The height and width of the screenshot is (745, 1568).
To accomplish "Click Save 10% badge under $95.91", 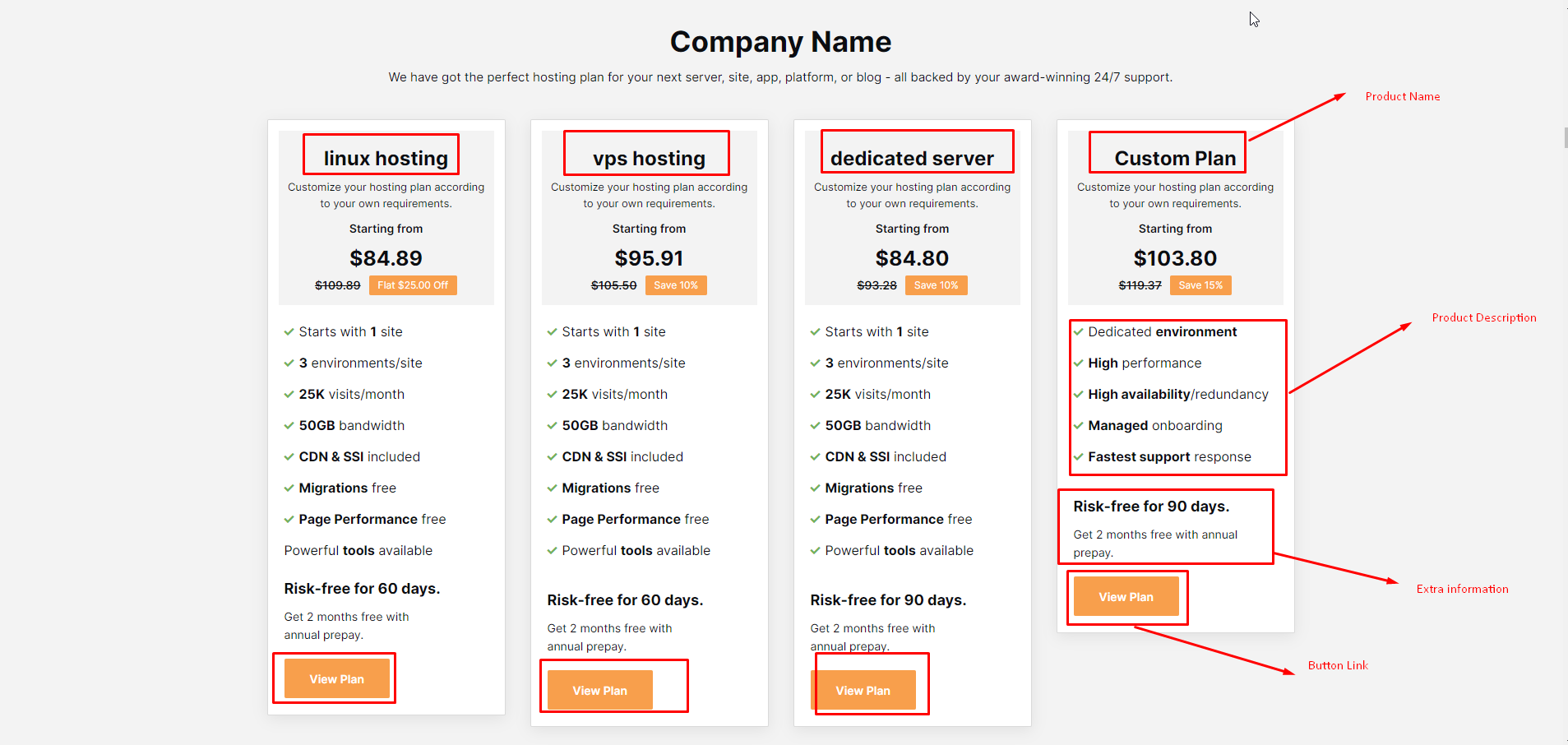I will pyautogui.click(x=675, y=285).
